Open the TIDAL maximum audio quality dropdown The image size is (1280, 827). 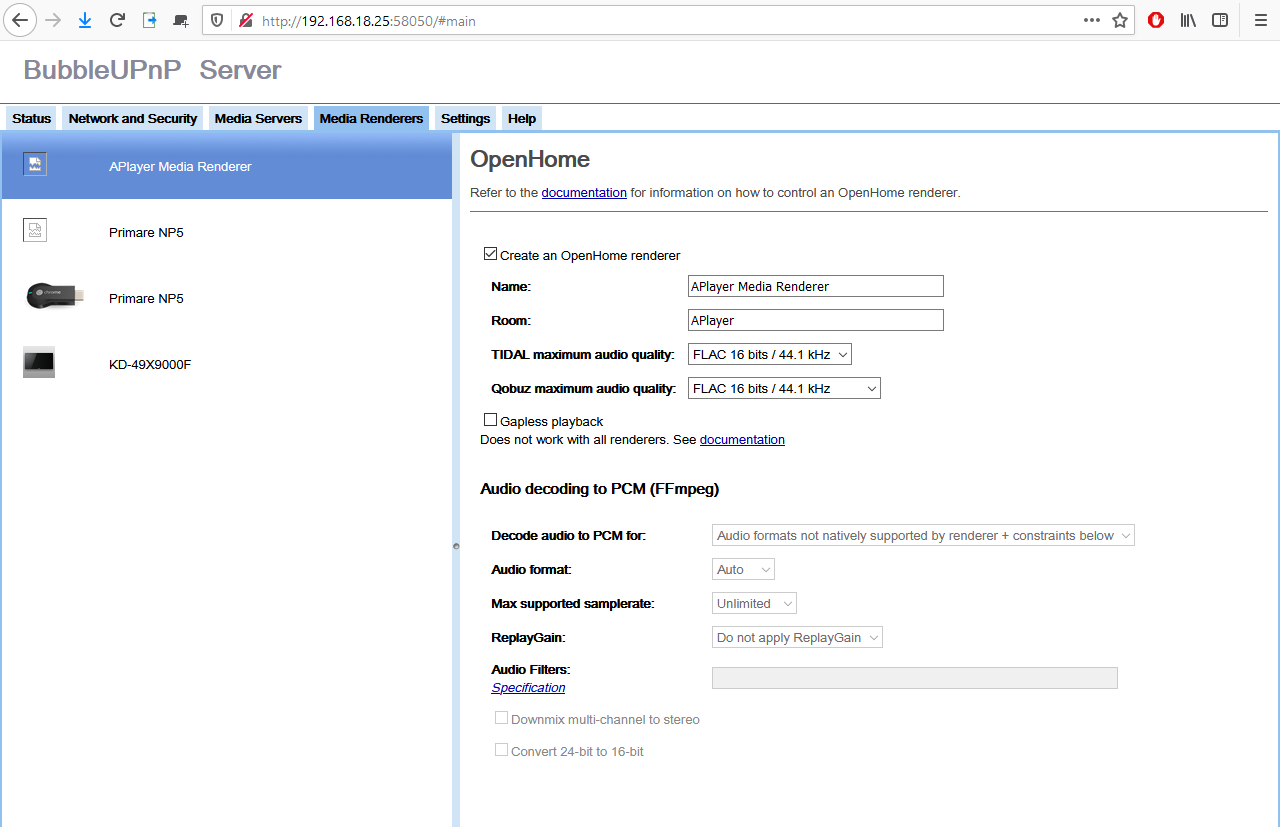[x=769, y=354]
